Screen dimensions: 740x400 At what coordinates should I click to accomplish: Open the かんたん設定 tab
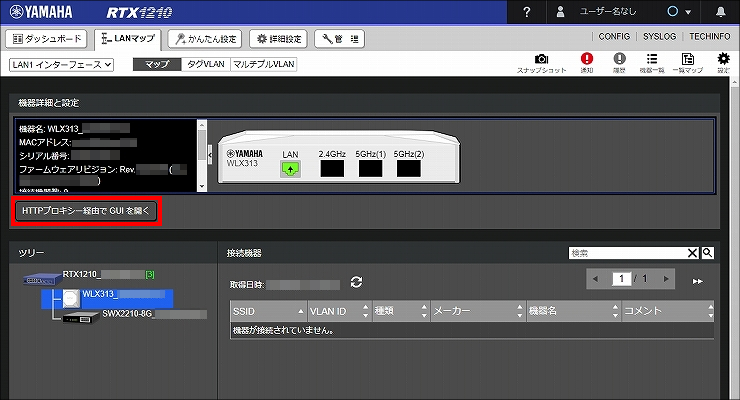pos(205,39)
